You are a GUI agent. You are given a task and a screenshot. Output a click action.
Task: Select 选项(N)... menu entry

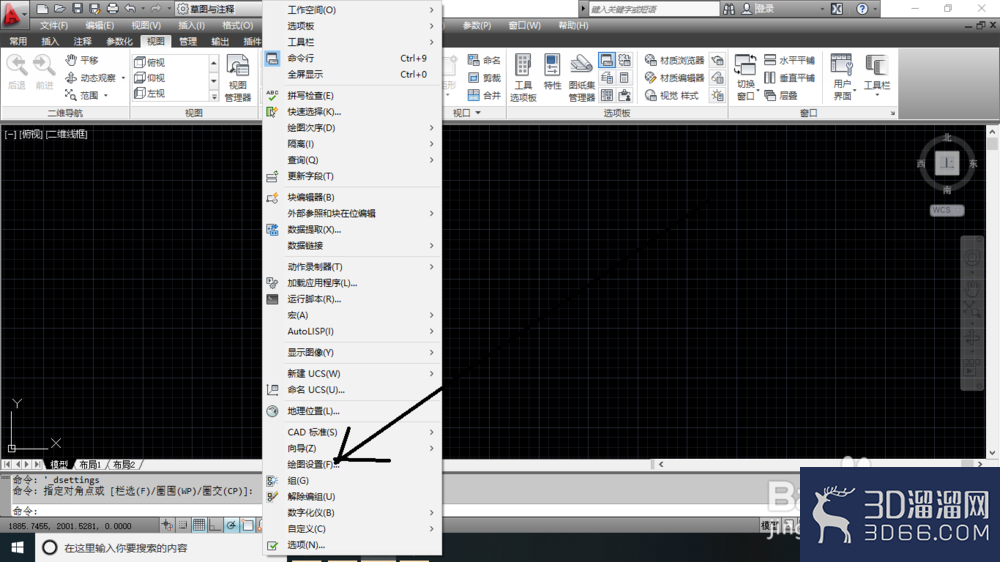pyautogui.click(x=352, y=545)
